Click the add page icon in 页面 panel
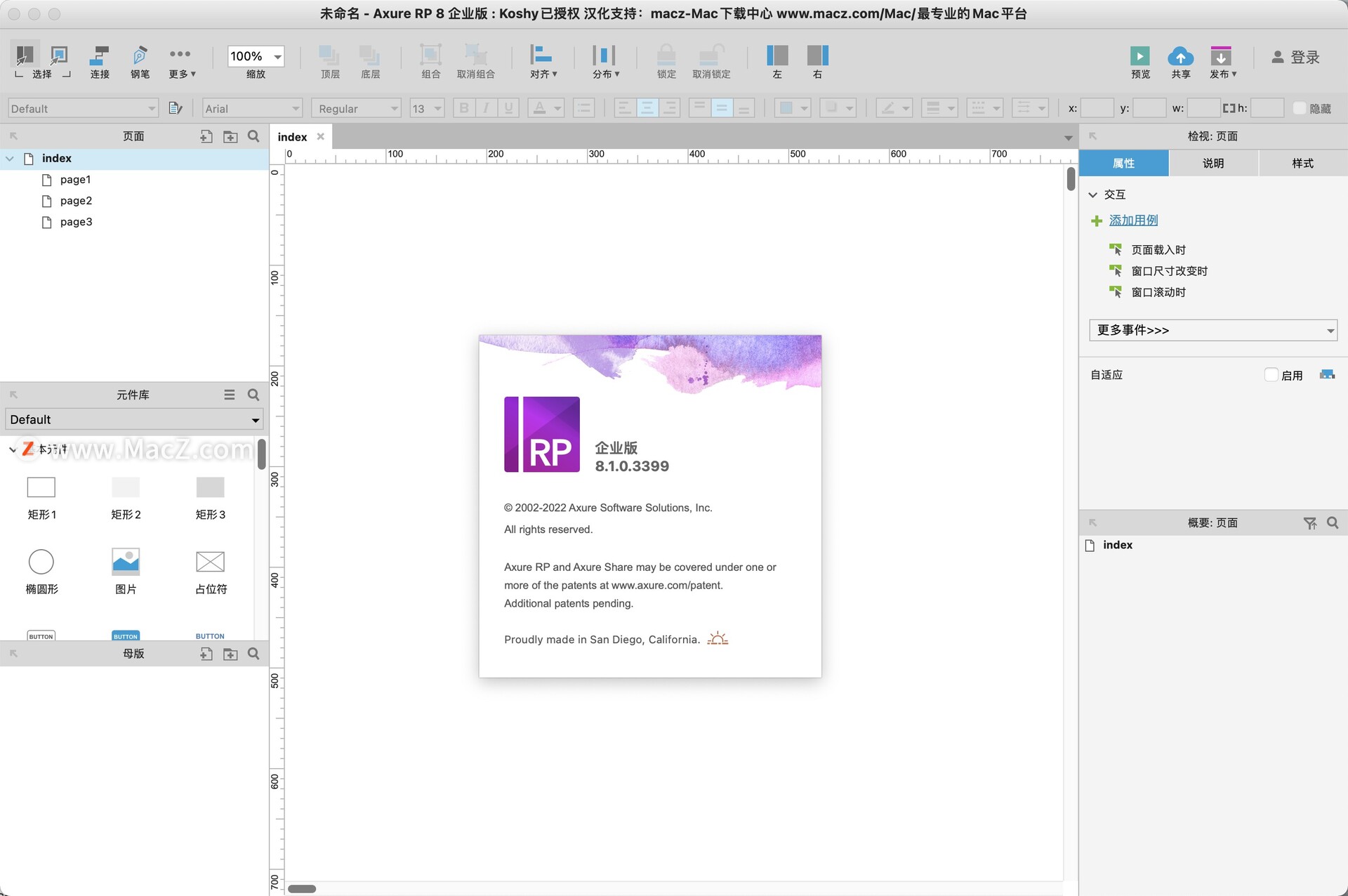 tap(206, 136)
